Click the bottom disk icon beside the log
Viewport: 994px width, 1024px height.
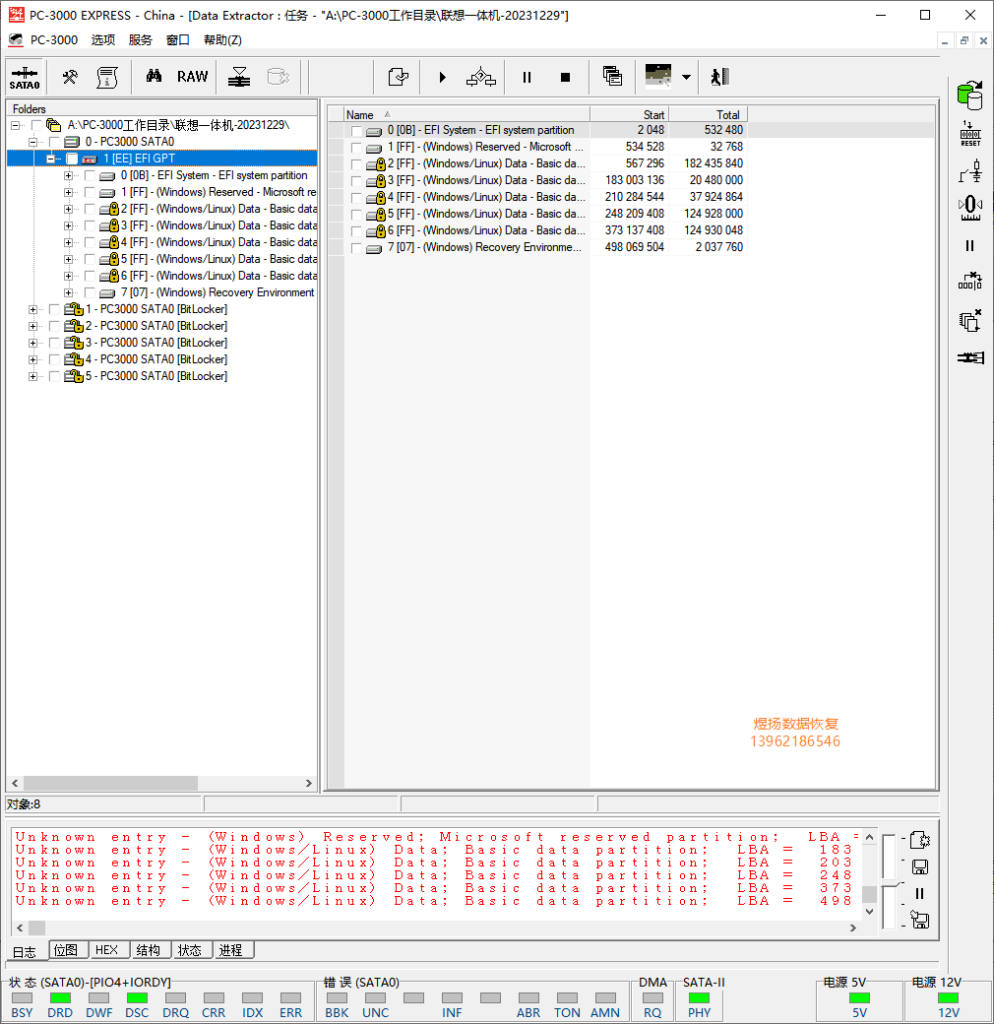(920, 920)
